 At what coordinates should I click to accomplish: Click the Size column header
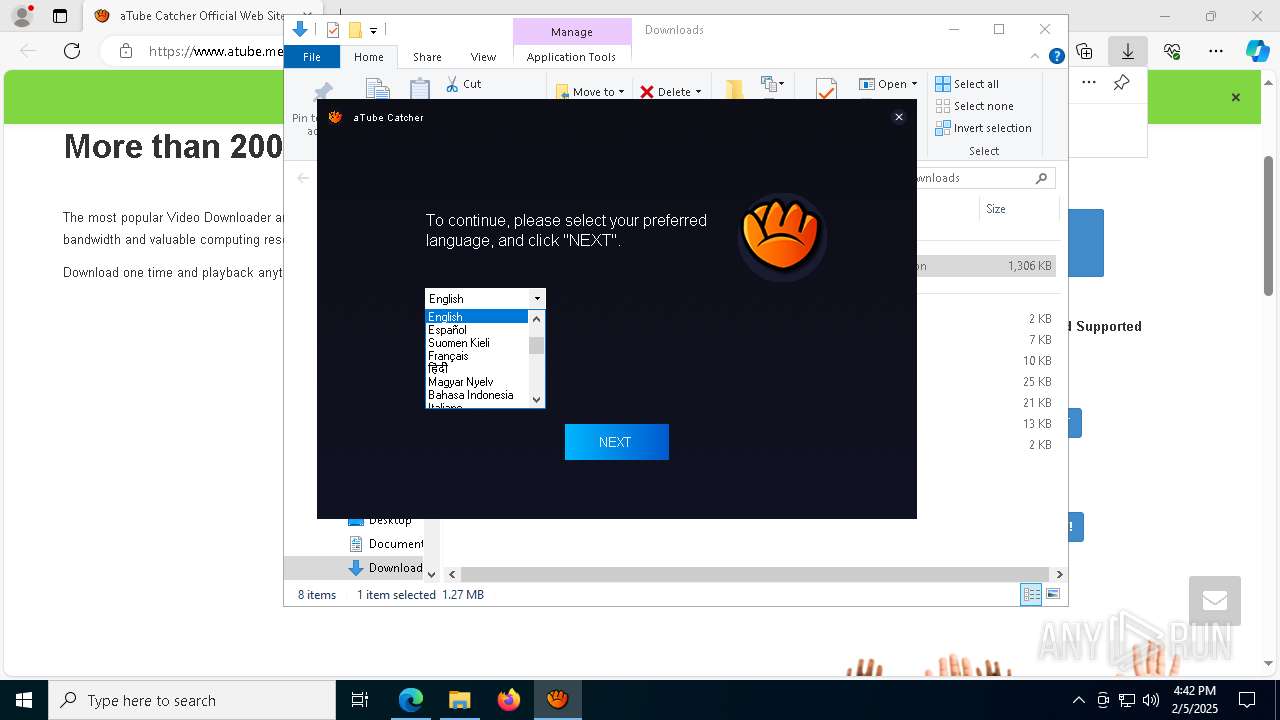pos(996,209)
